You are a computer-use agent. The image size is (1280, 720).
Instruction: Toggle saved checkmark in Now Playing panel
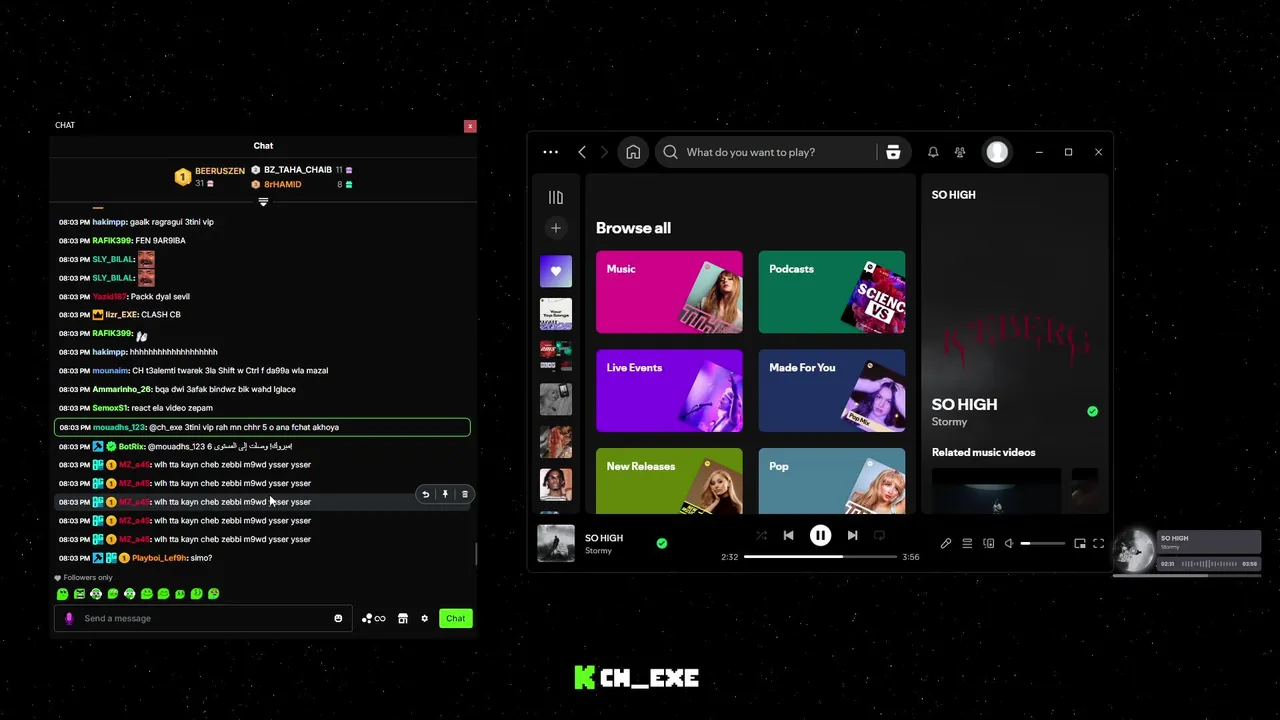pos(1092,411)
